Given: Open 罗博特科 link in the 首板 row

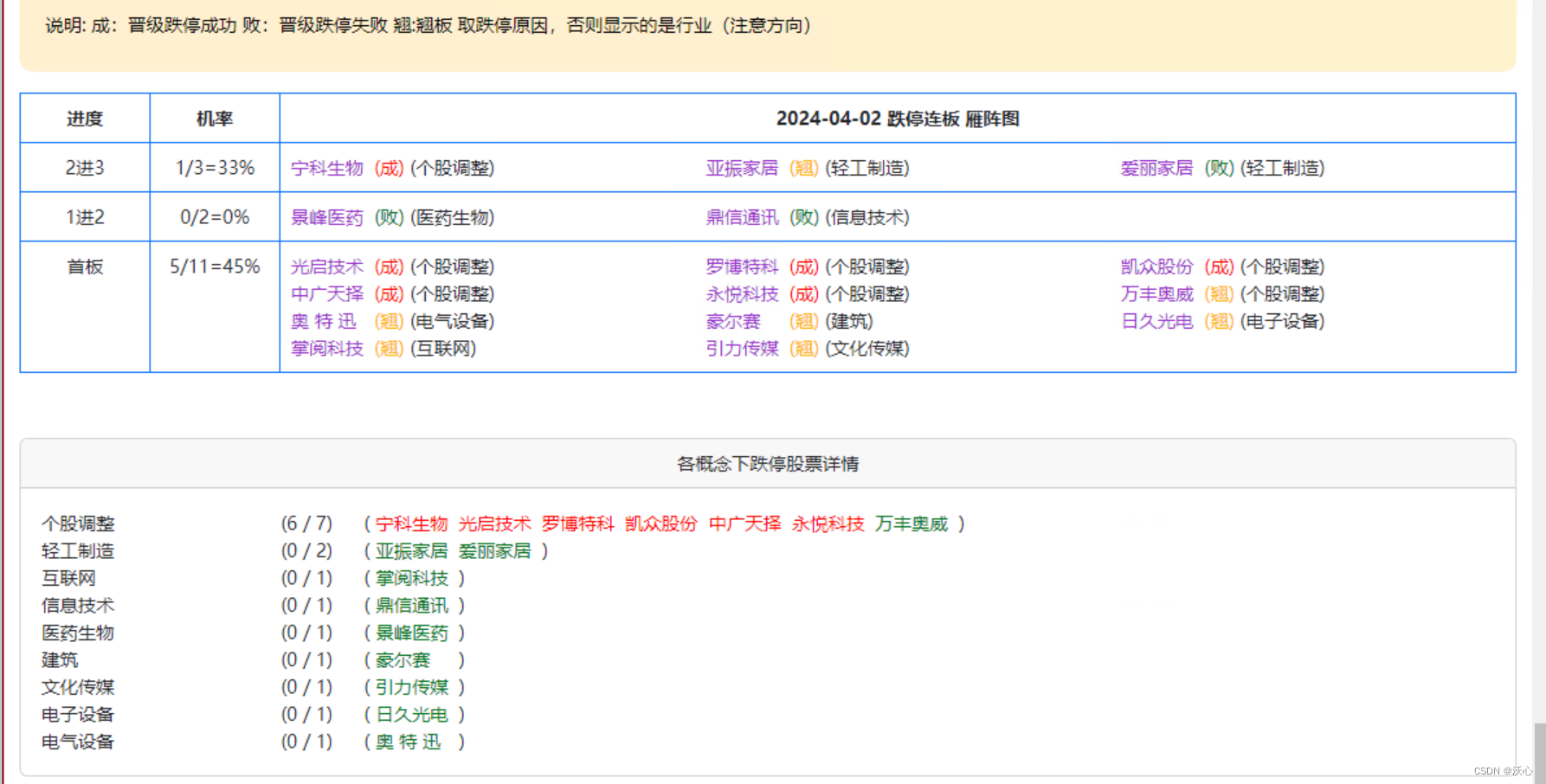Looking at the screenshot, I should click(x=742, y=267).
